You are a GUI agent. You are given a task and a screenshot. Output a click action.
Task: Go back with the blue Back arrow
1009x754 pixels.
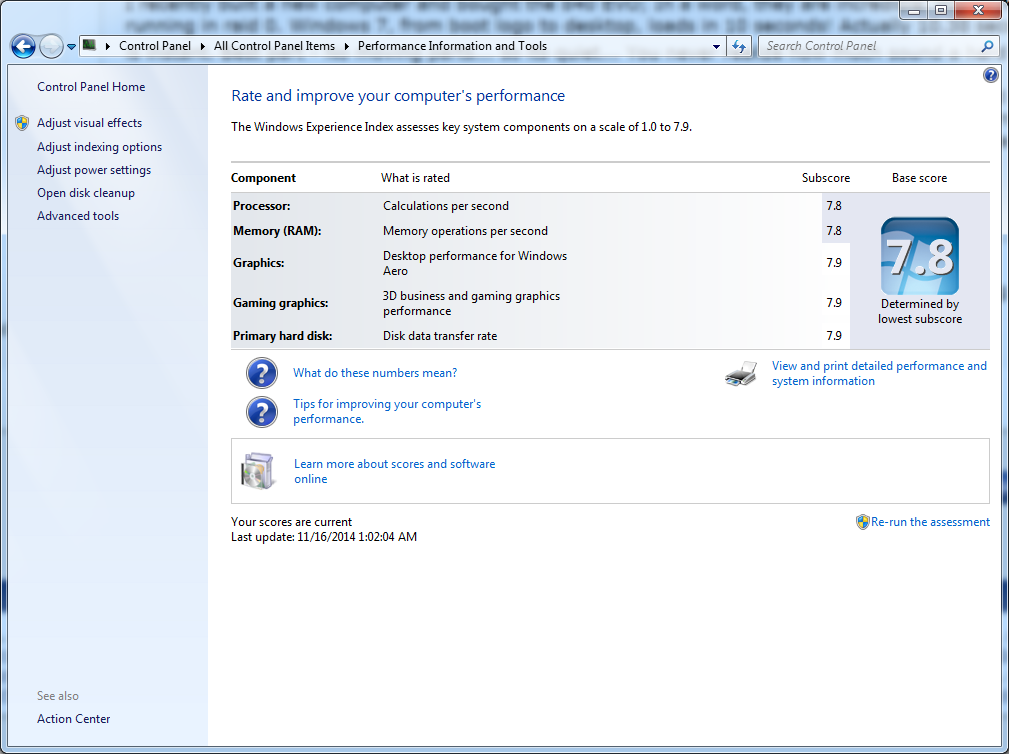coord(23,46)
